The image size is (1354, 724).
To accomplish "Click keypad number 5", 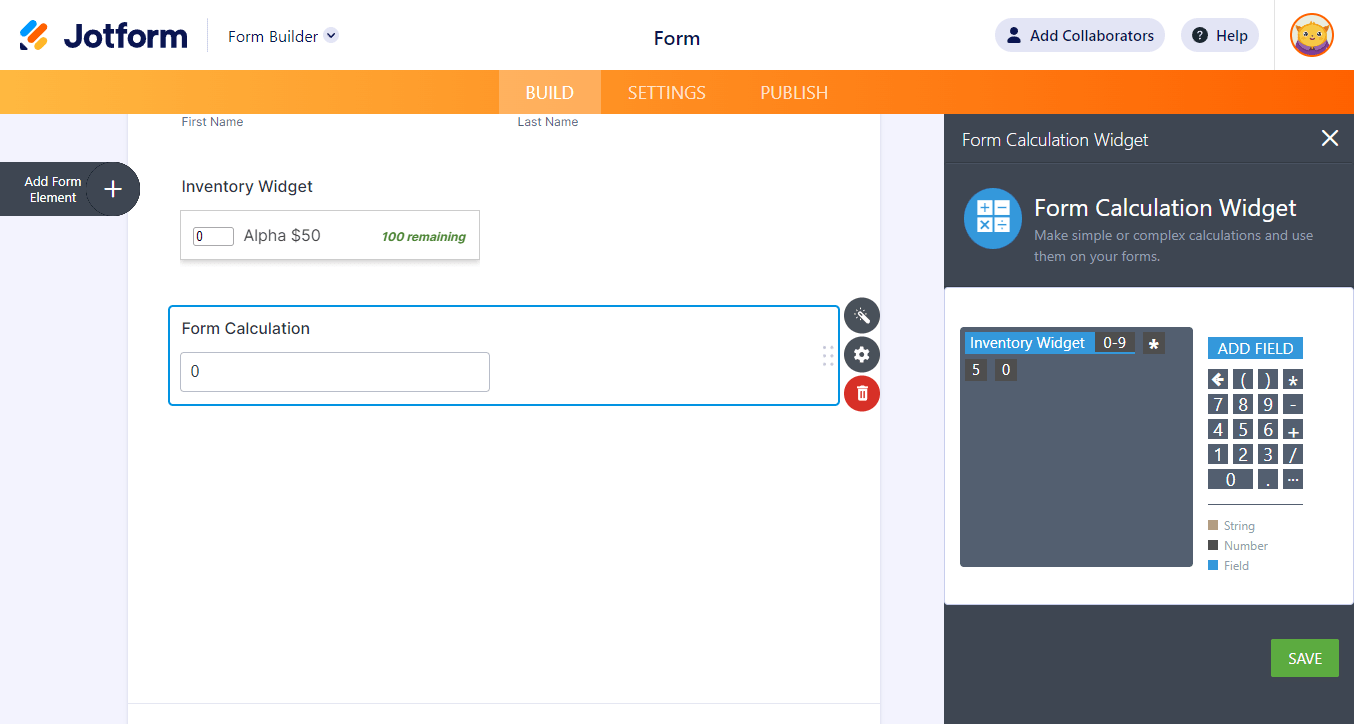I will pos(1243,429).
